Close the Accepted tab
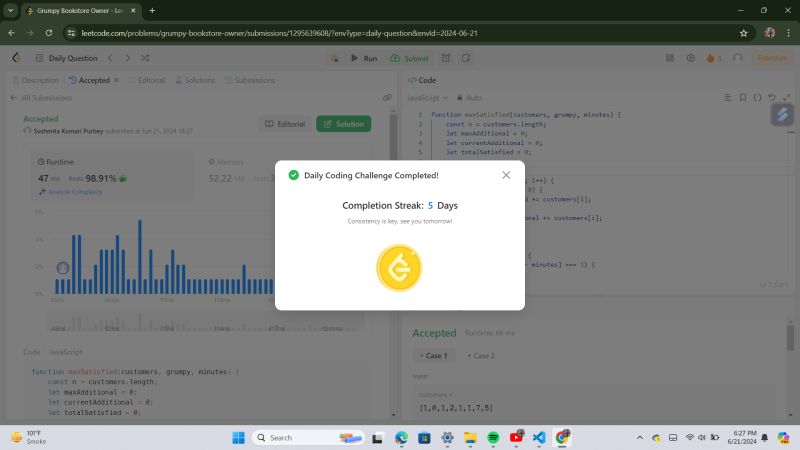 click(x=116, y=80)
